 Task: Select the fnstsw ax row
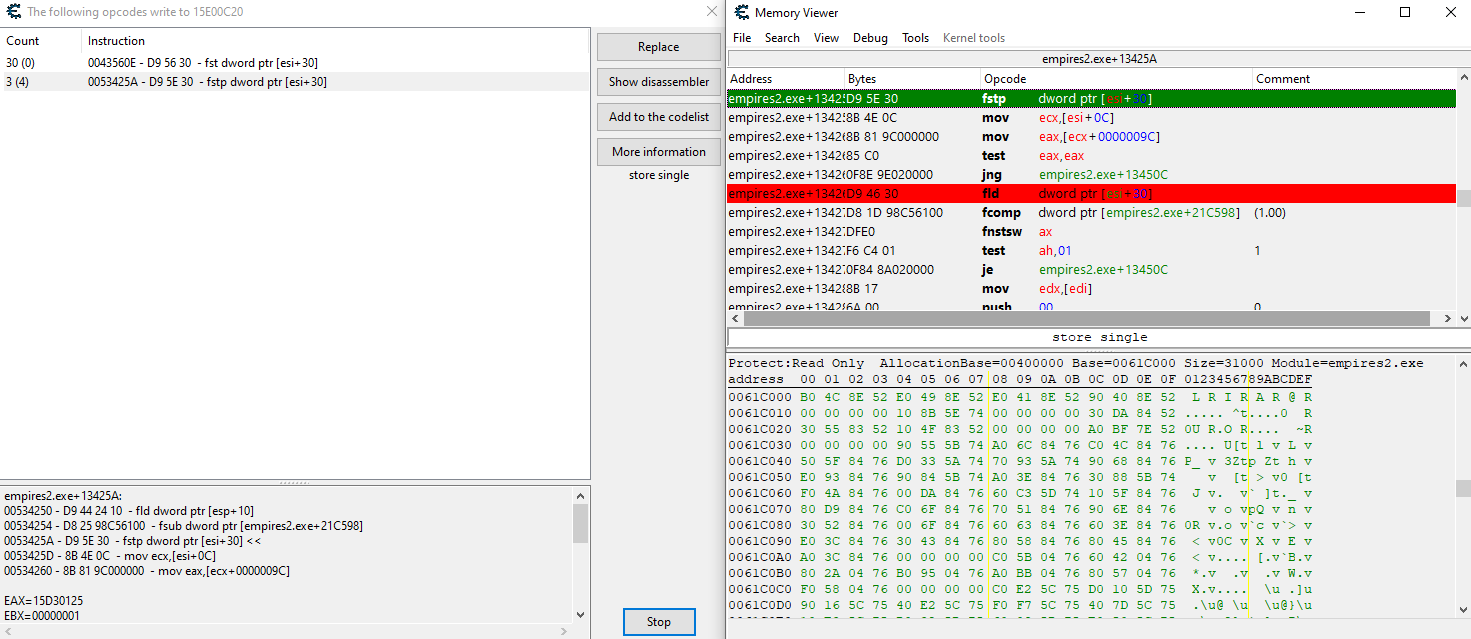(1091, 232)
